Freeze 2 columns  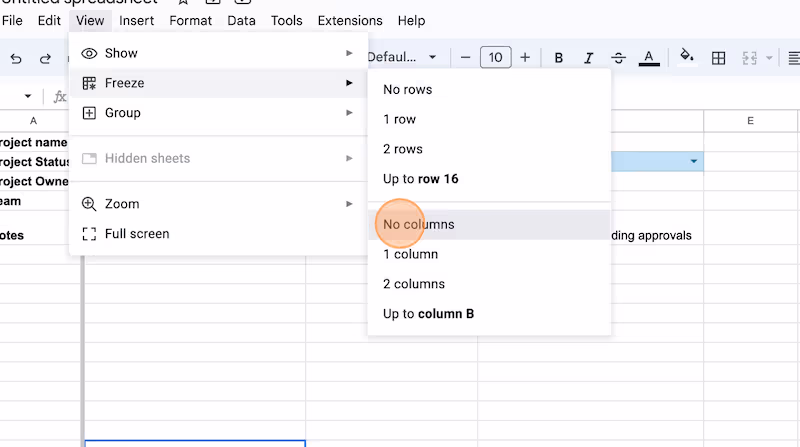pos(489,284)
